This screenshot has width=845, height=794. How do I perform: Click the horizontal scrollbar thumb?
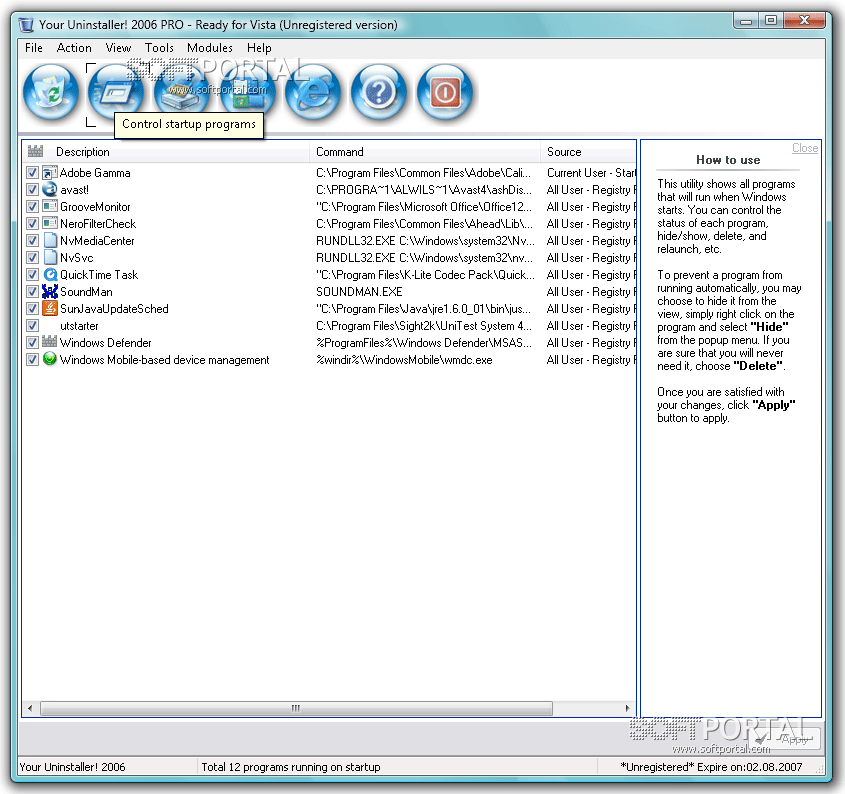point(296,708)
